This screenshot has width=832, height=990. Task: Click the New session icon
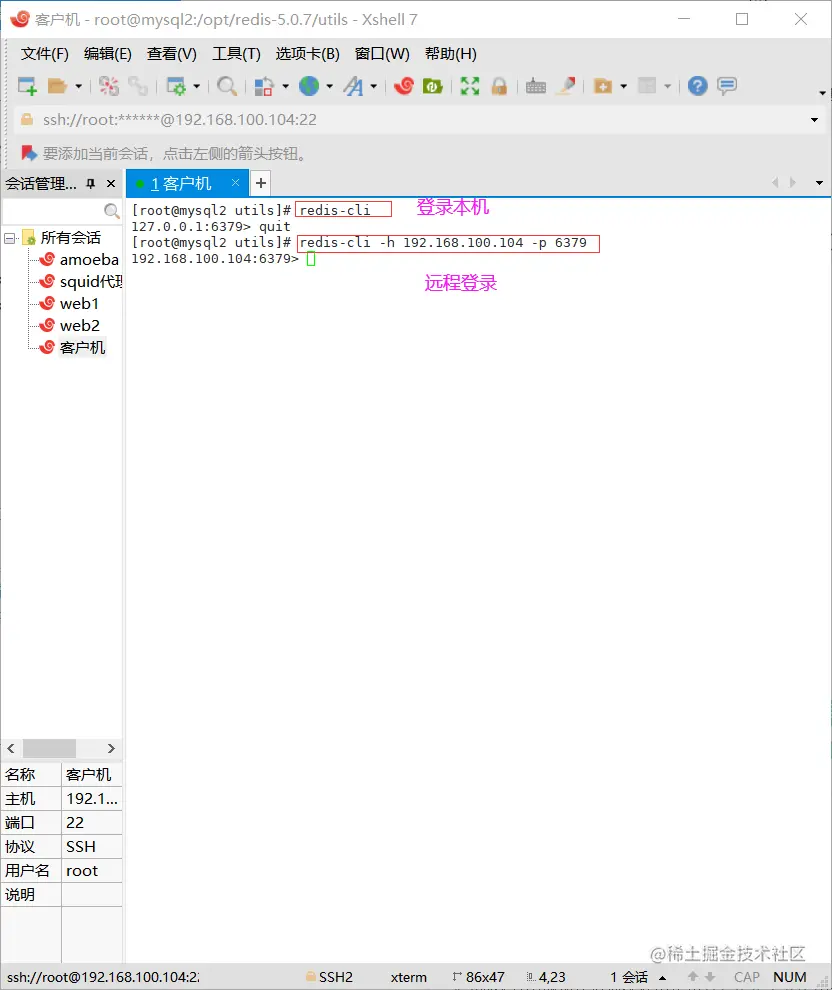[x=27, y=86]
